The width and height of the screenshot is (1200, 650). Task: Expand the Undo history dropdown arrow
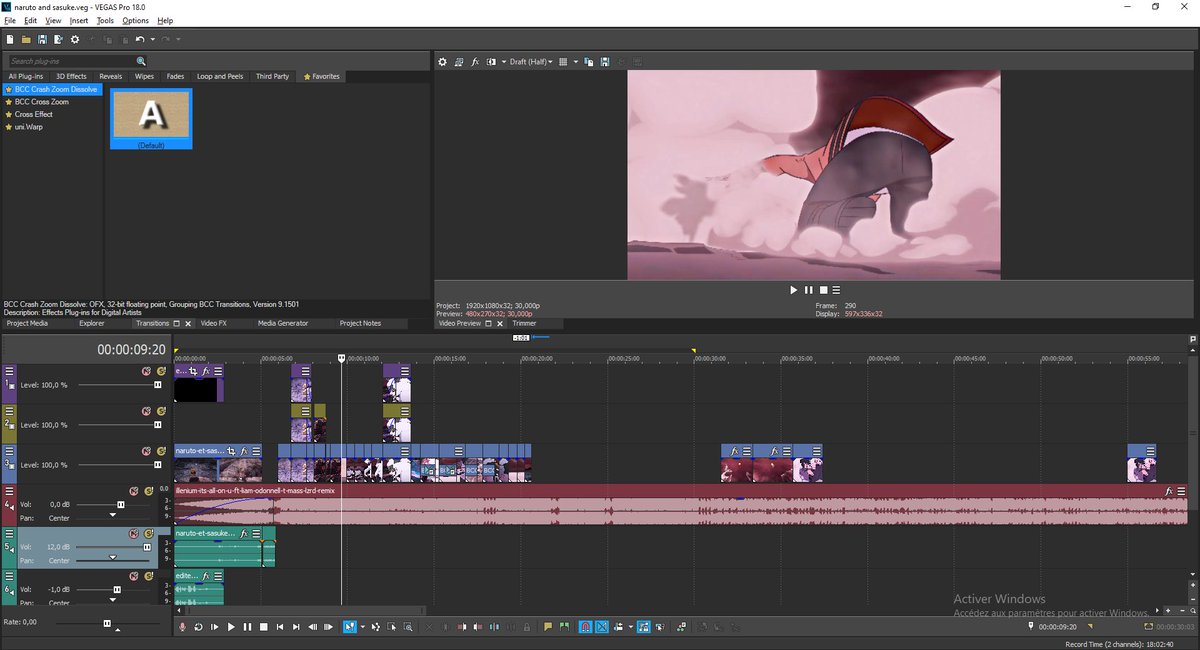tap(152, 40)
